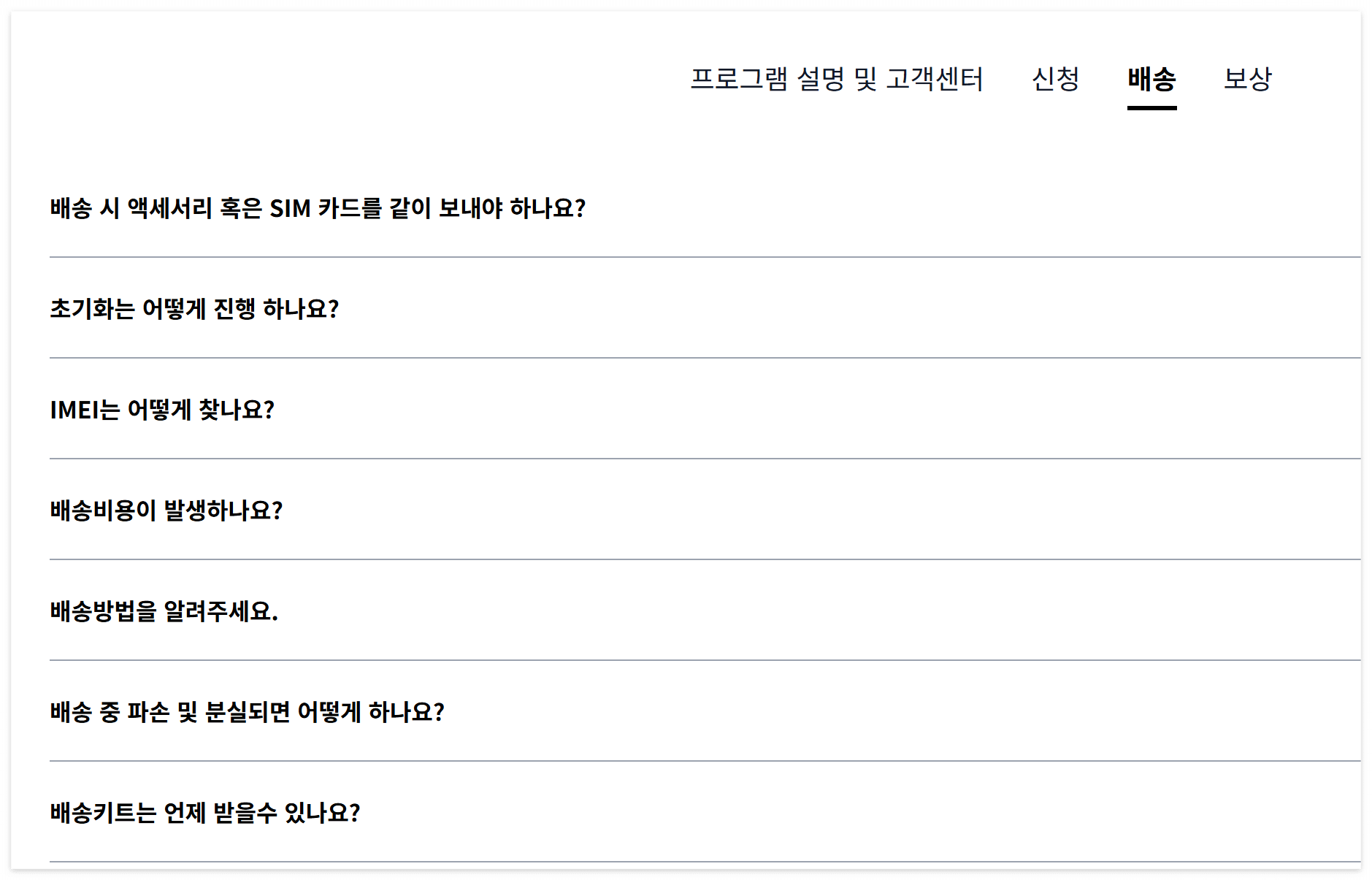
Task: Select the 배송 tab
Action: [1153, 80]
